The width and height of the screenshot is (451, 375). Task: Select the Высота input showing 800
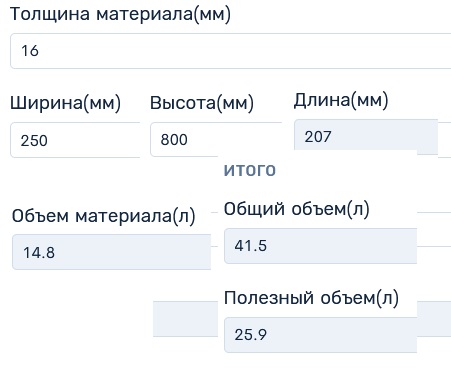(x=216, y=139)
